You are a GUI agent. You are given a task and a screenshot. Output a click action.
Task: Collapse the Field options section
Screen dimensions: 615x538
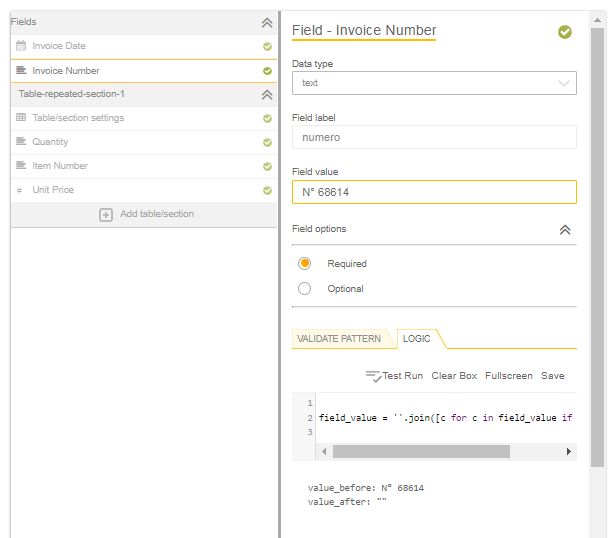[x=565, y=230]
